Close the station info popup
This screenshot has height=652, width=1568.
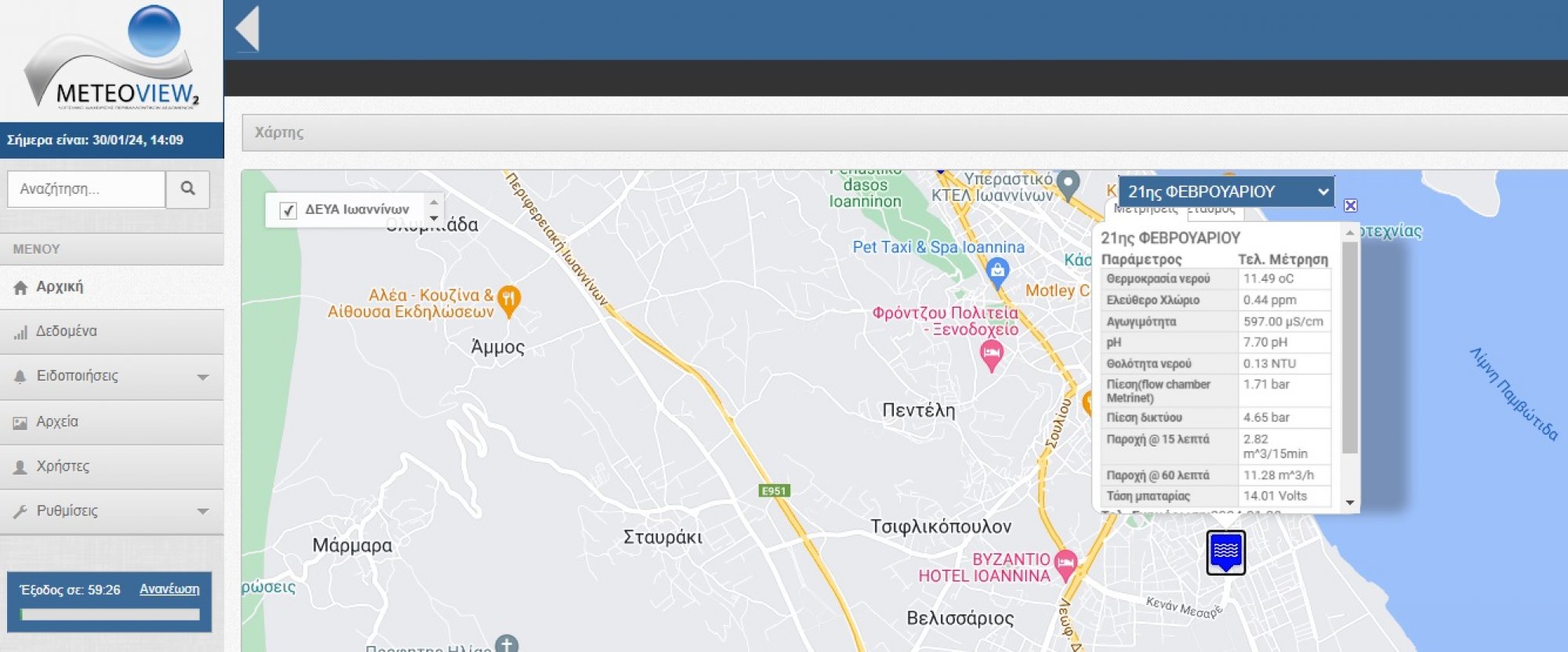(x=1350, y=206)
